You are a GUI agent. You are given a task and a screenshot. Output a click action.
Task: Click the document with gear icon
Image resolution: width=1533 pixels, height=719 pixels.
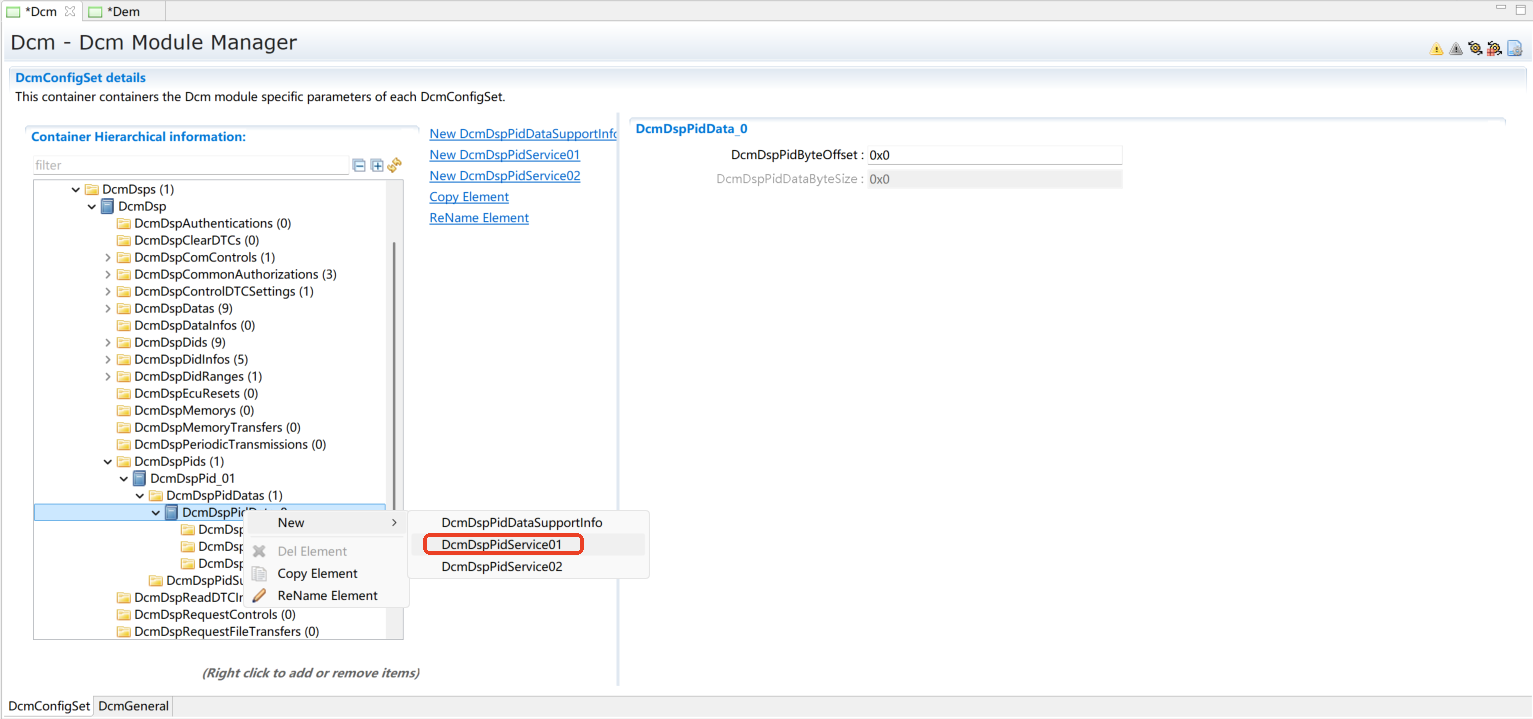1514,48
